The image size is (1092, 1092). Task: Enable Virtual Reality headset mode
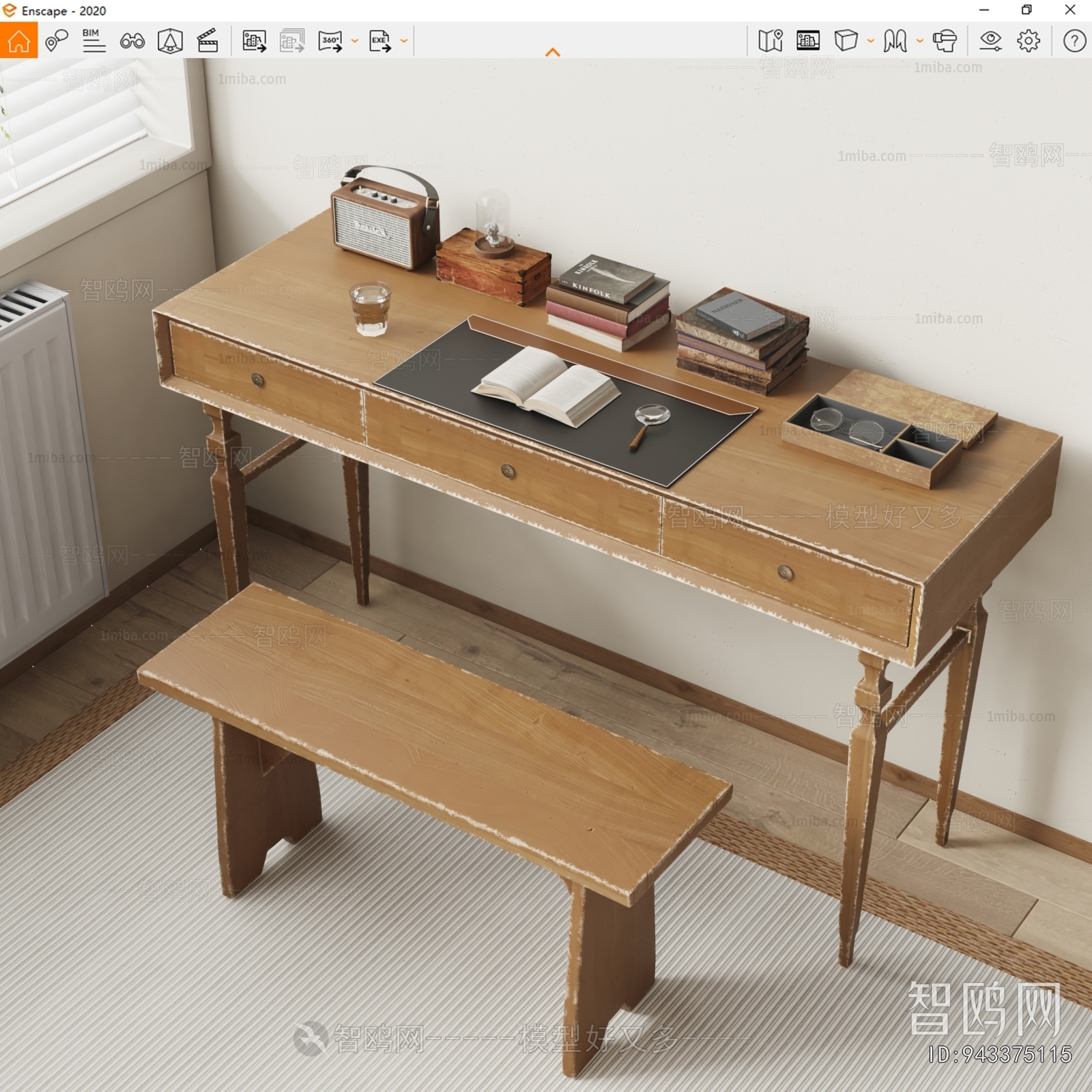tap(945, 41)
